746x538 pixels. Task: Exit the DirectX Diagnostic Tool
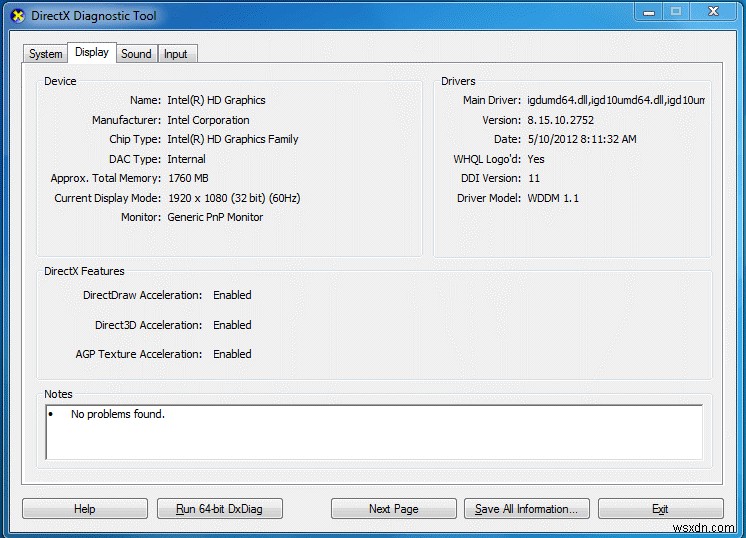coord(660,509)
